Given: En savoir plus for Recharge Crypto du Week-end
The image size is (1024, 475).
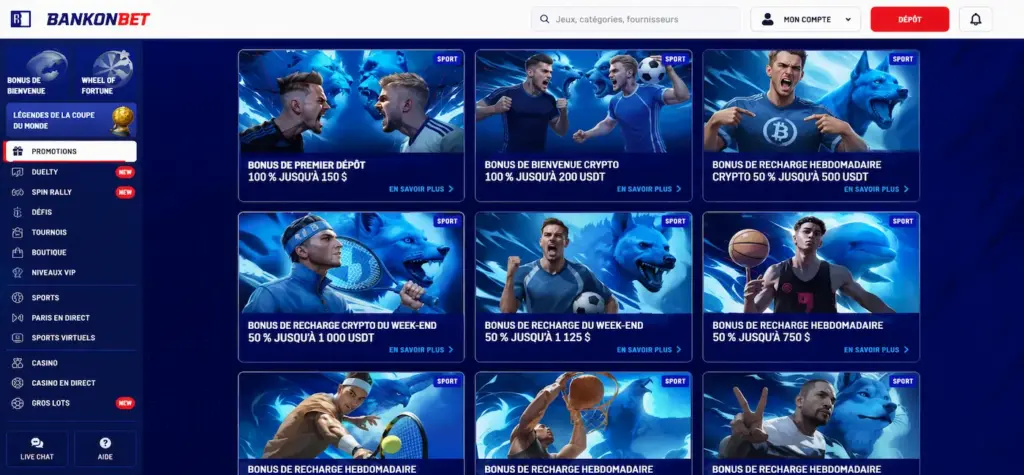Looking at the screenshot, I should 421,350.
